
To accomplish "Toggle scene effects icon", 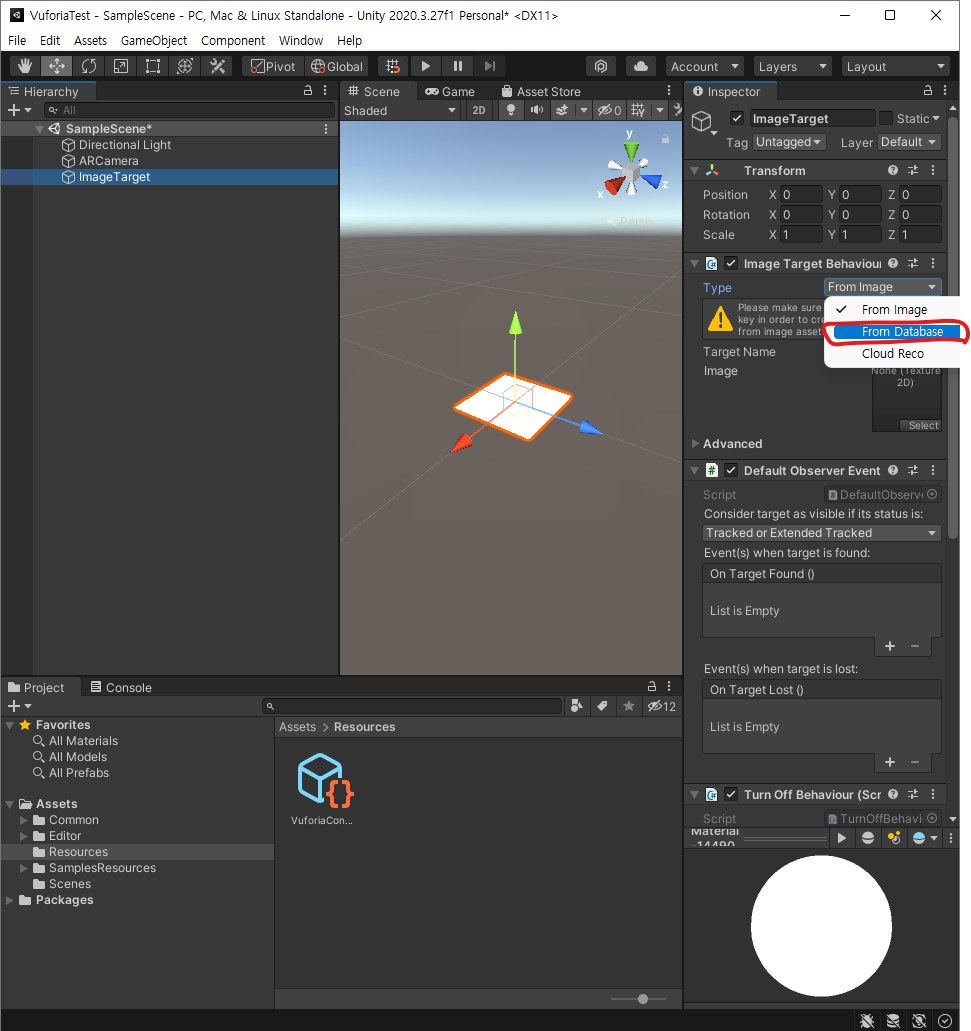I will [561, 110].
